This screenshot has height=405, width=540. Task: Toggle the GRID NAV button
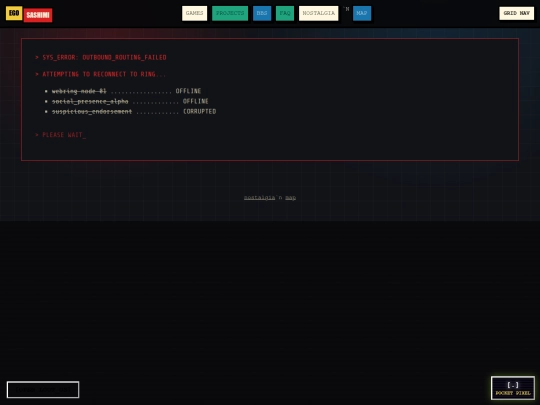pos(517,13)
